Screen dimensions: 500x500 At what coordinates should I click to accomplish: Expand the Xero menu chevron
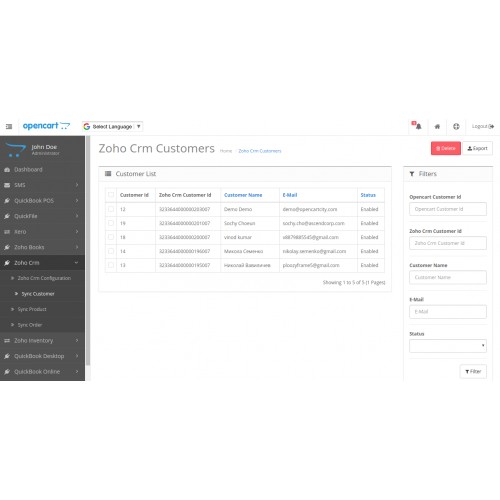pos(77,232)
